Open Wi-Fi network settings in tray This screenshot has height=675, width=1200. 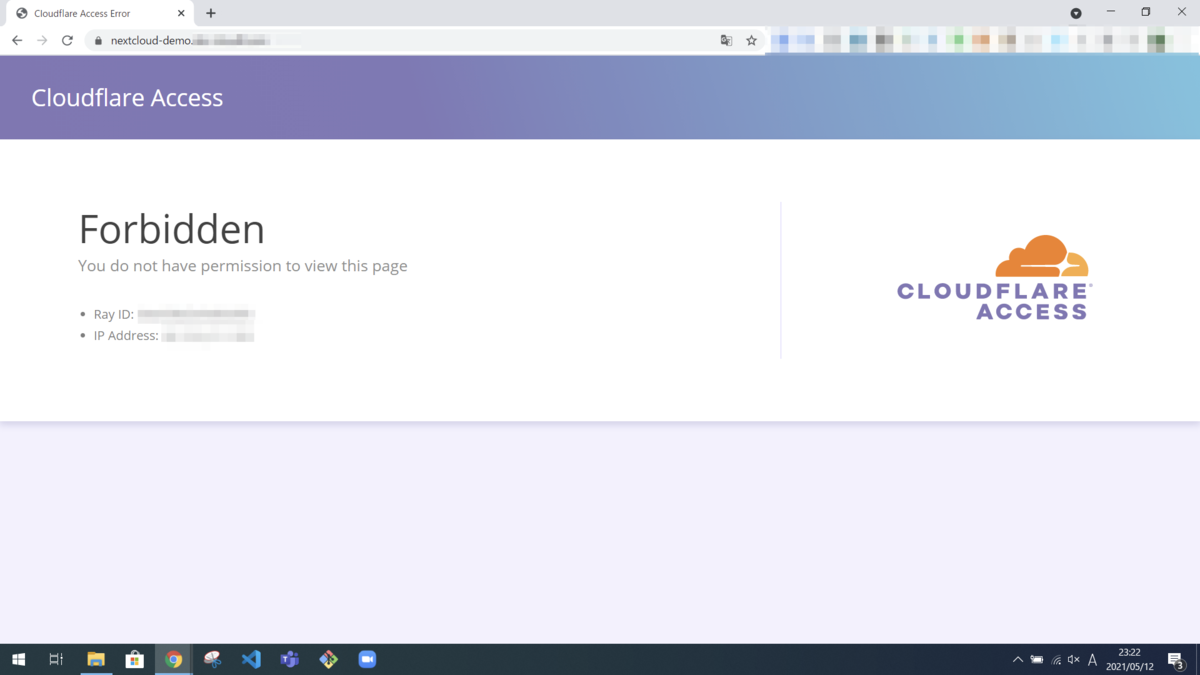click(x=1056, y=660)
